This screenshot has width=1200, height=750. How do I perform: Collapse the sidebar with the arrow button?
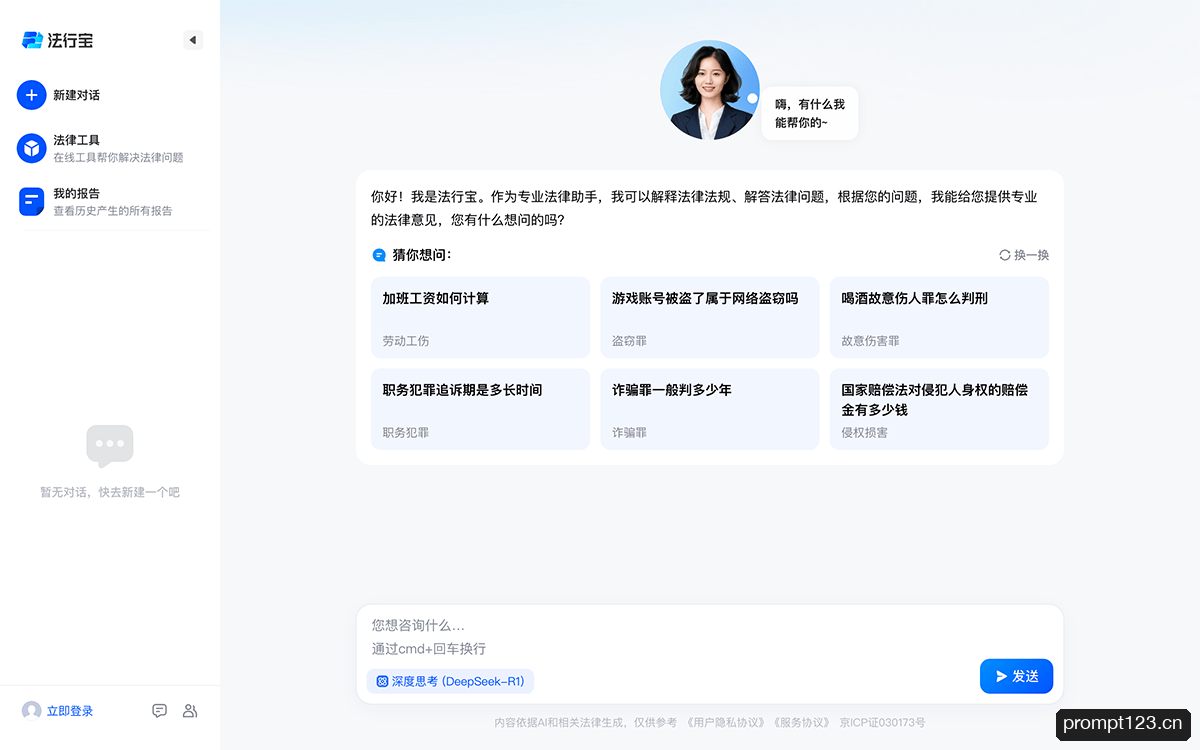tap(193, 40)
